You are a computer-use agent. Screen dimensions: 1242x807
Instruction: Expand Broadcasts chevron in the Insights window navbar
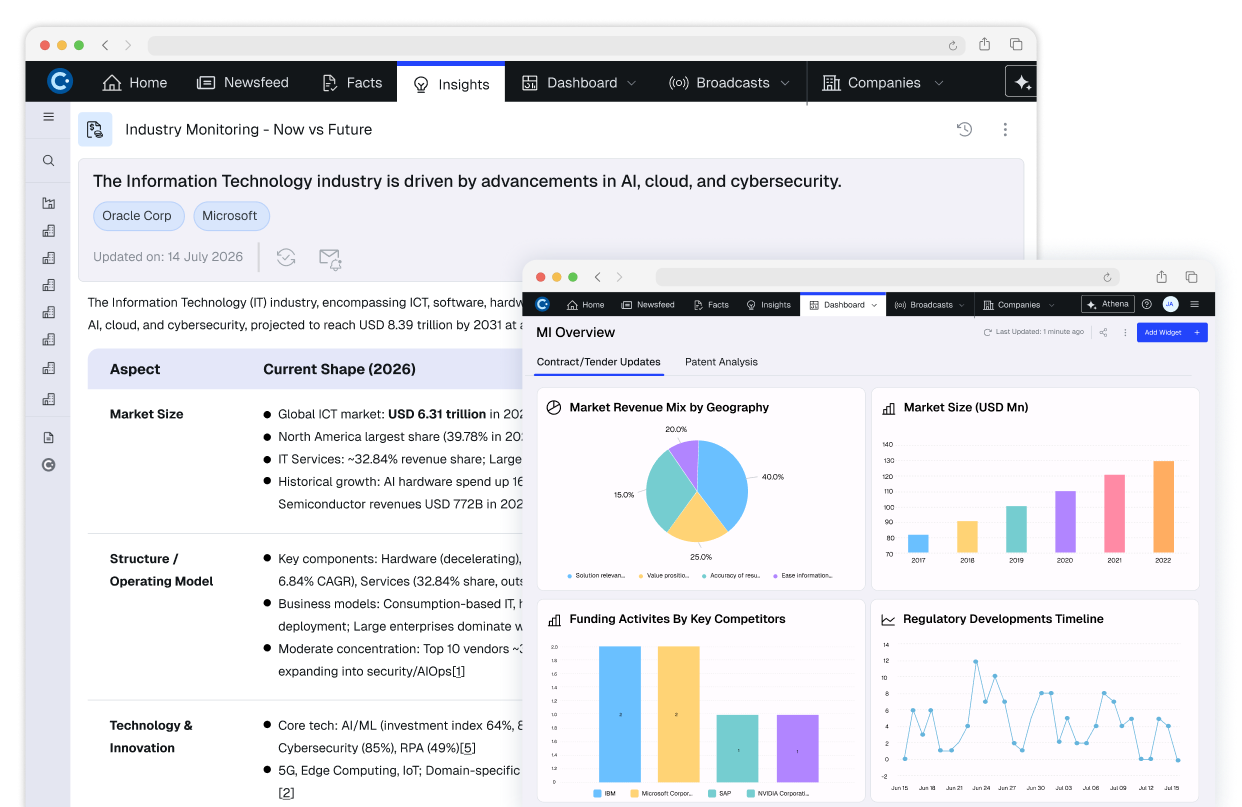point(785,83)
